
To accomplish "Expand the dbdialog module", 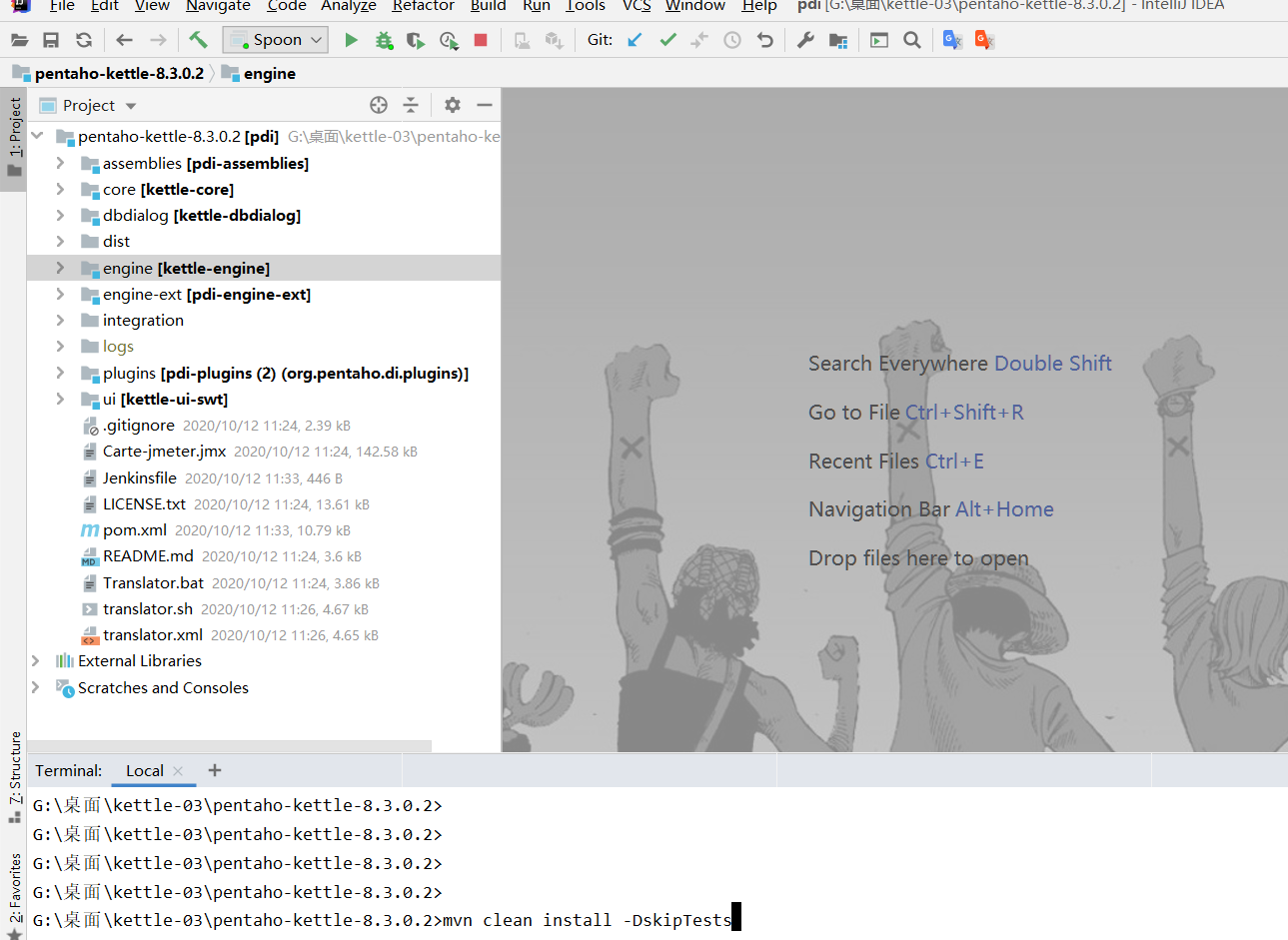I will click(x=60, y=215).
